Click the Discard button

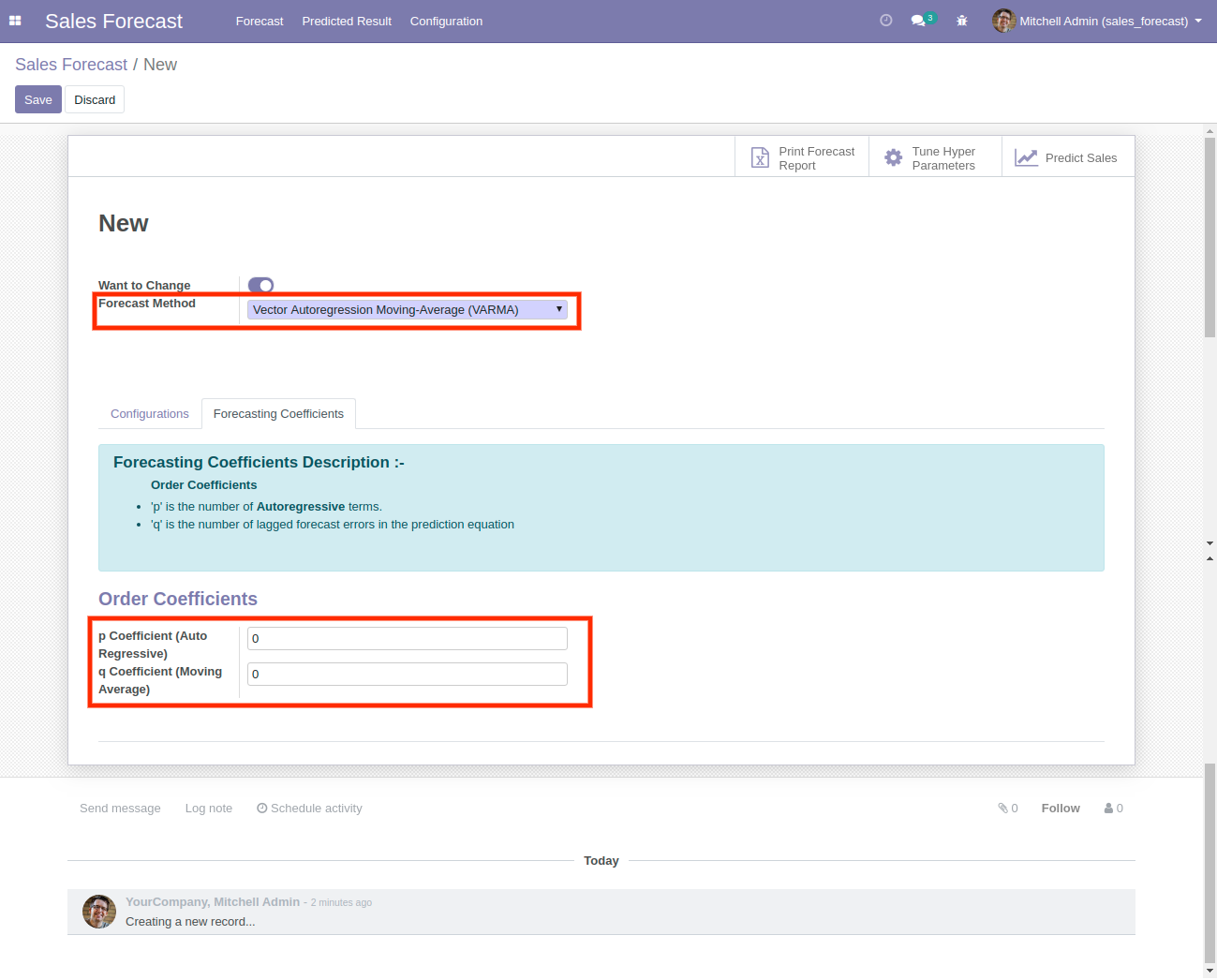click(95, 100)
